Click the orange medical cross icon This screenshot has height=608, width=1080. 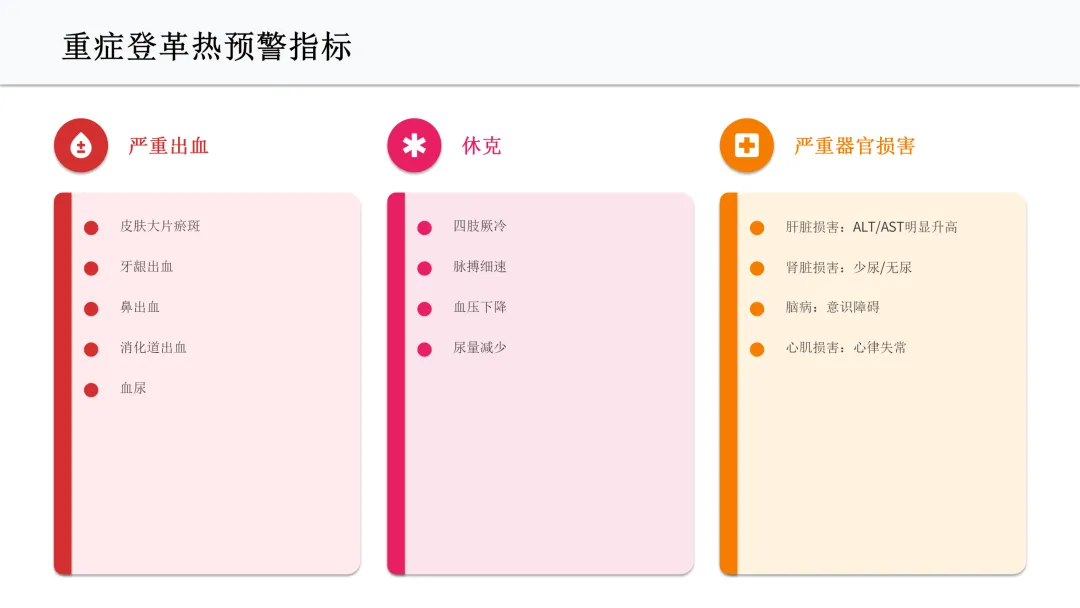(x=747, y=146)
